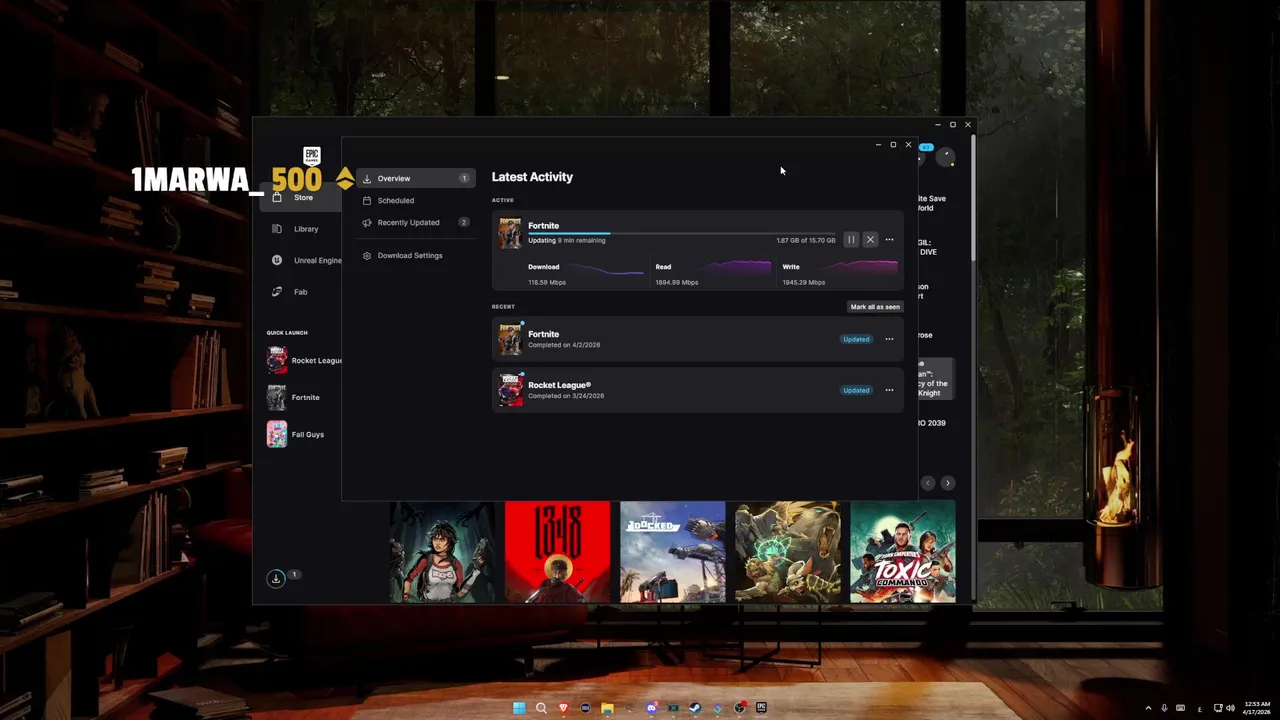The image size is (1280, 720).
Task: Click the Toxic Commando game tile
Action: (902, 552)
